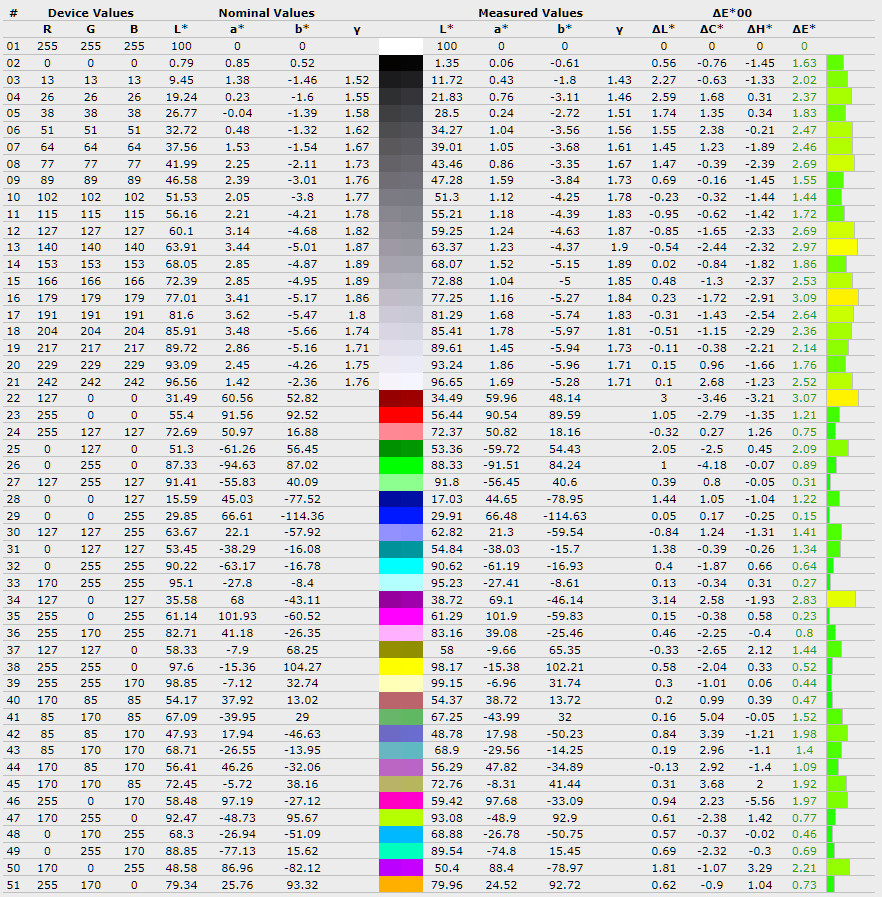Click the ΔH* column header
This screenshot has height=897, width=882.
[x=762, y=29]
